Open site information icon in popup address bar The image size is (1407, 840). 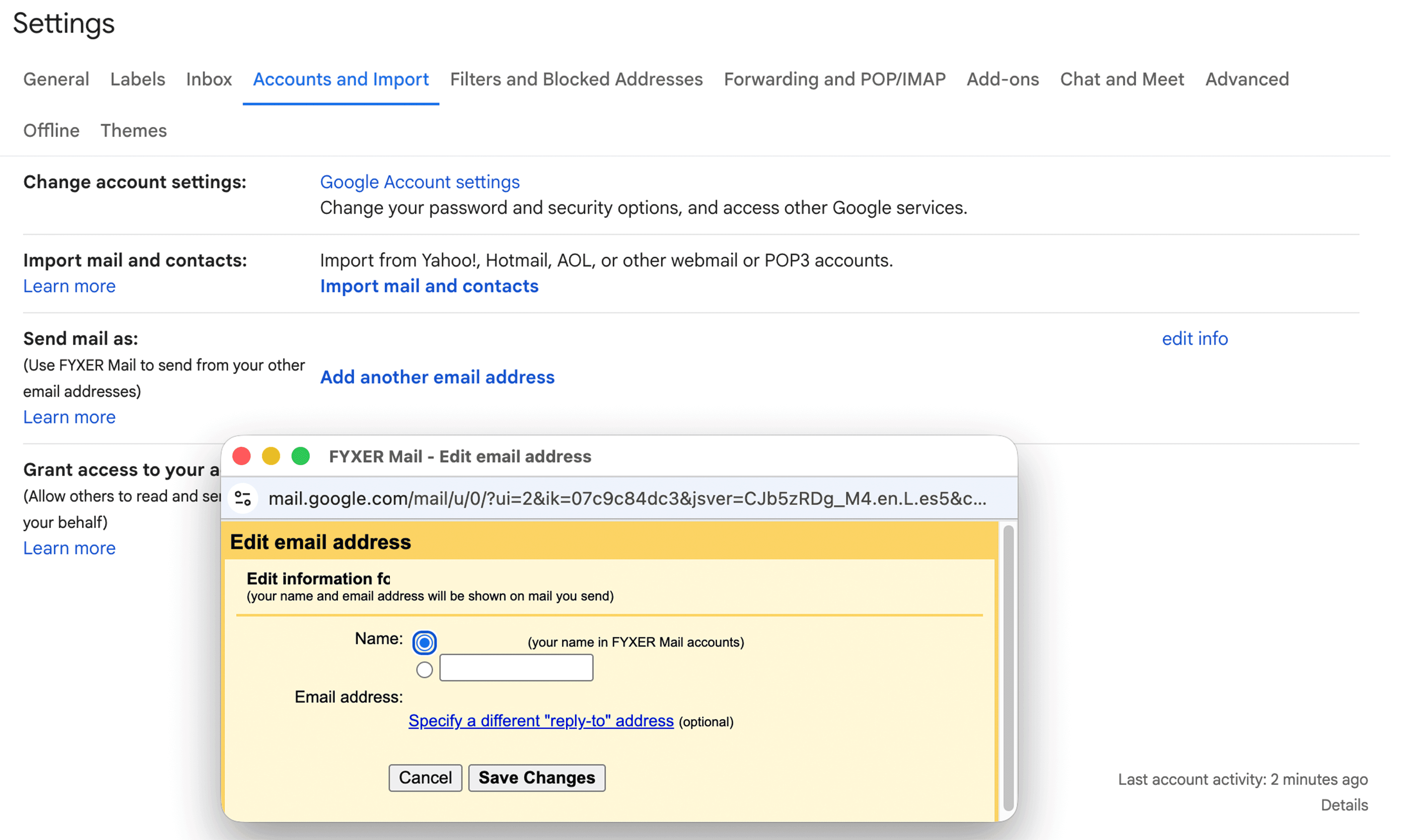(243, 498)
